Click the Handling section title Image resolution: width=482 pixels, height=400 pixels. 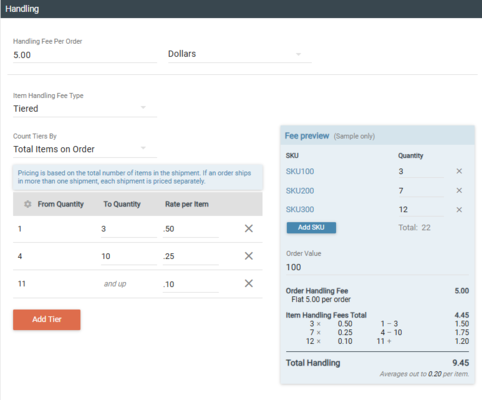click(22, 9)
